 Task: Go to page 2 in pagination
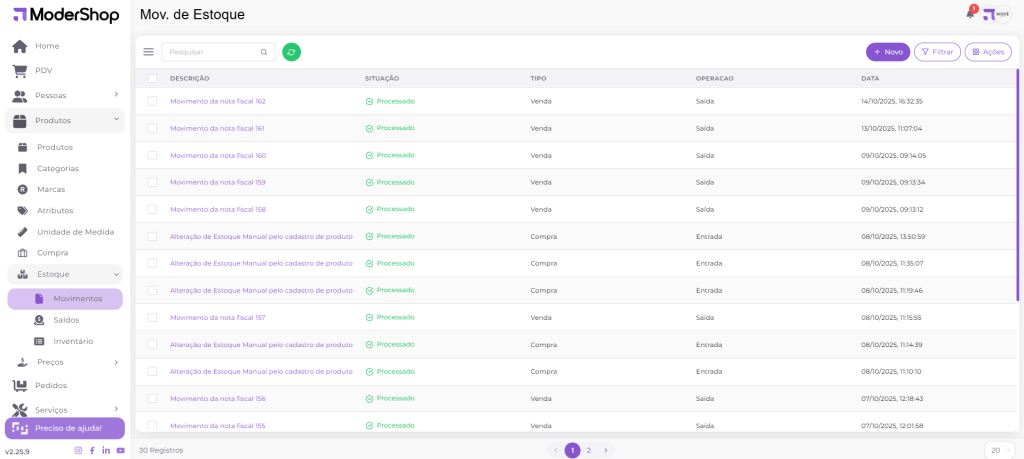589,450
